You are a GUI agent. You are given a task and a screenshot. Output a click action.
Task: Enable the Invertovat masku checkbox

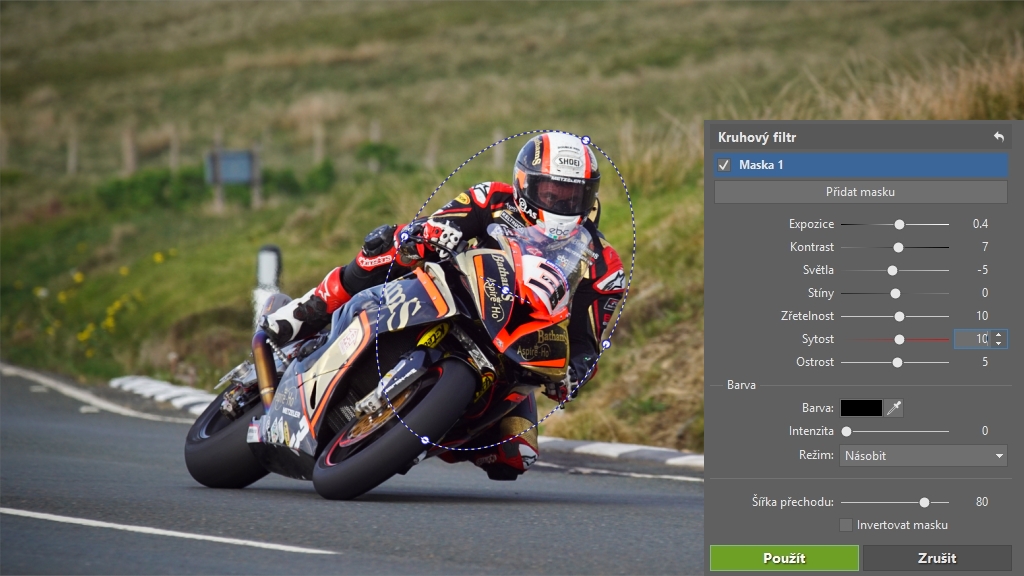(x=846, y=525)
